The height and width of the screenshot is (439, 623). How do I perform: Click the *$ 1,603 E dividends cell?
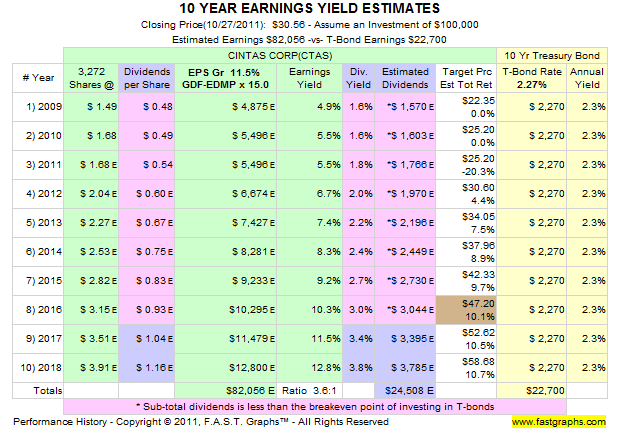pos(405,136)
